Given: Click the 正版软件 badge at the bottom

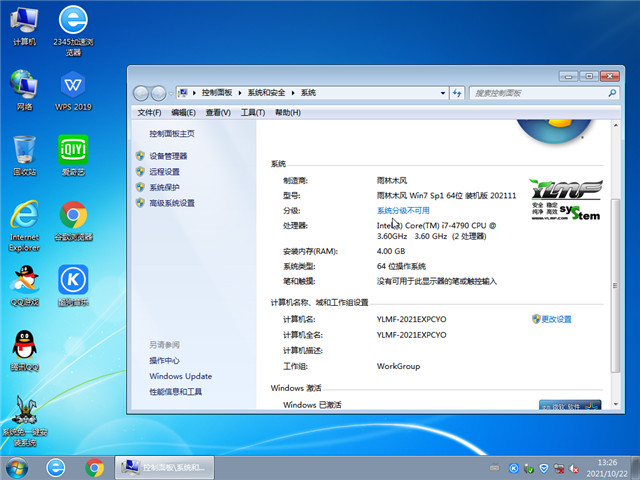Looking at the screenshot, I should click(x=570, y=404).
